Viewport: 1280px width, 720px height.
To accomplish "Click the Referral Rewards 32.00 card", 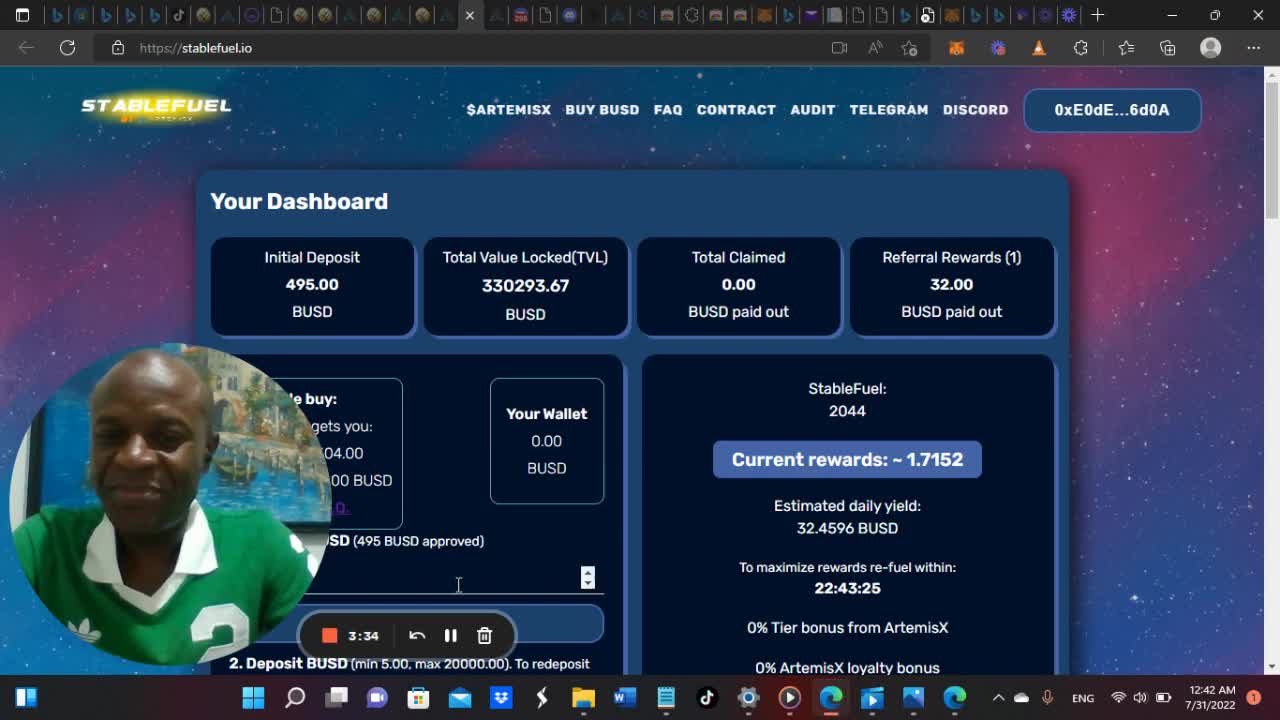I will 952,286.
